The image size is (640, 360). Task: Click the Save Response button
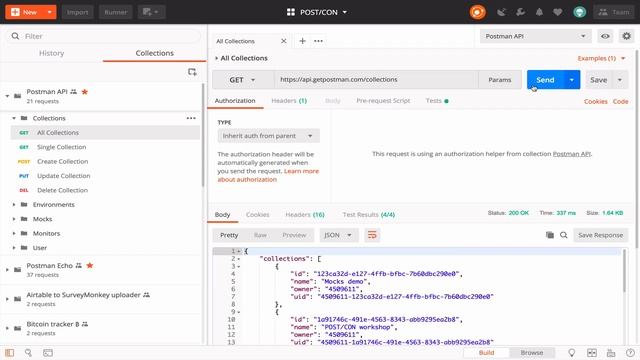[x=600, y=235]
